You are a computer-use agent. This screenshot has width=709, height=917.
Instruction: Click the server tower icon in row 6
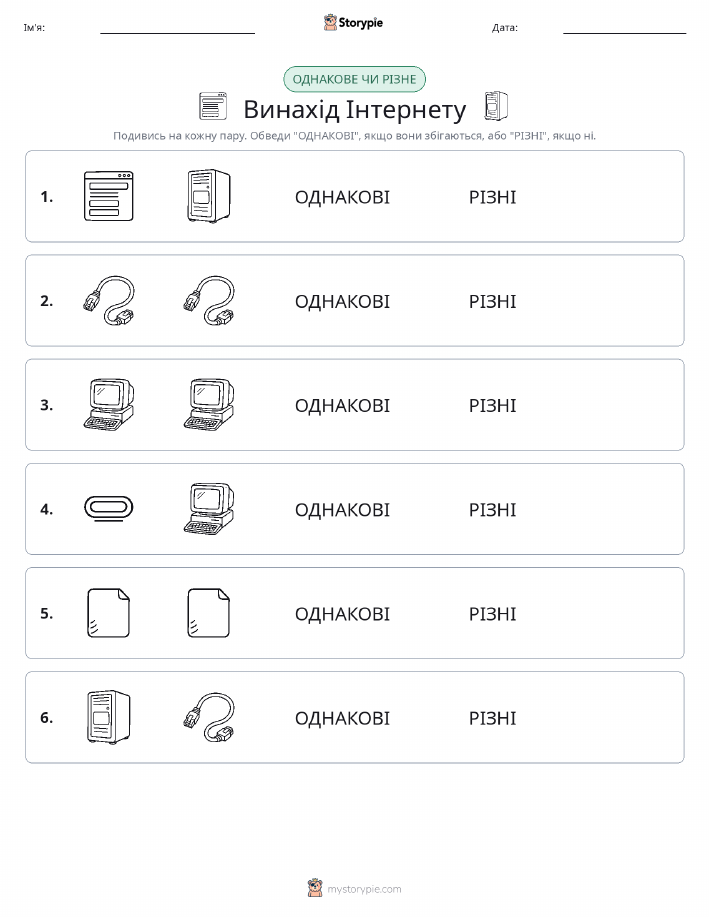[109, 717]
